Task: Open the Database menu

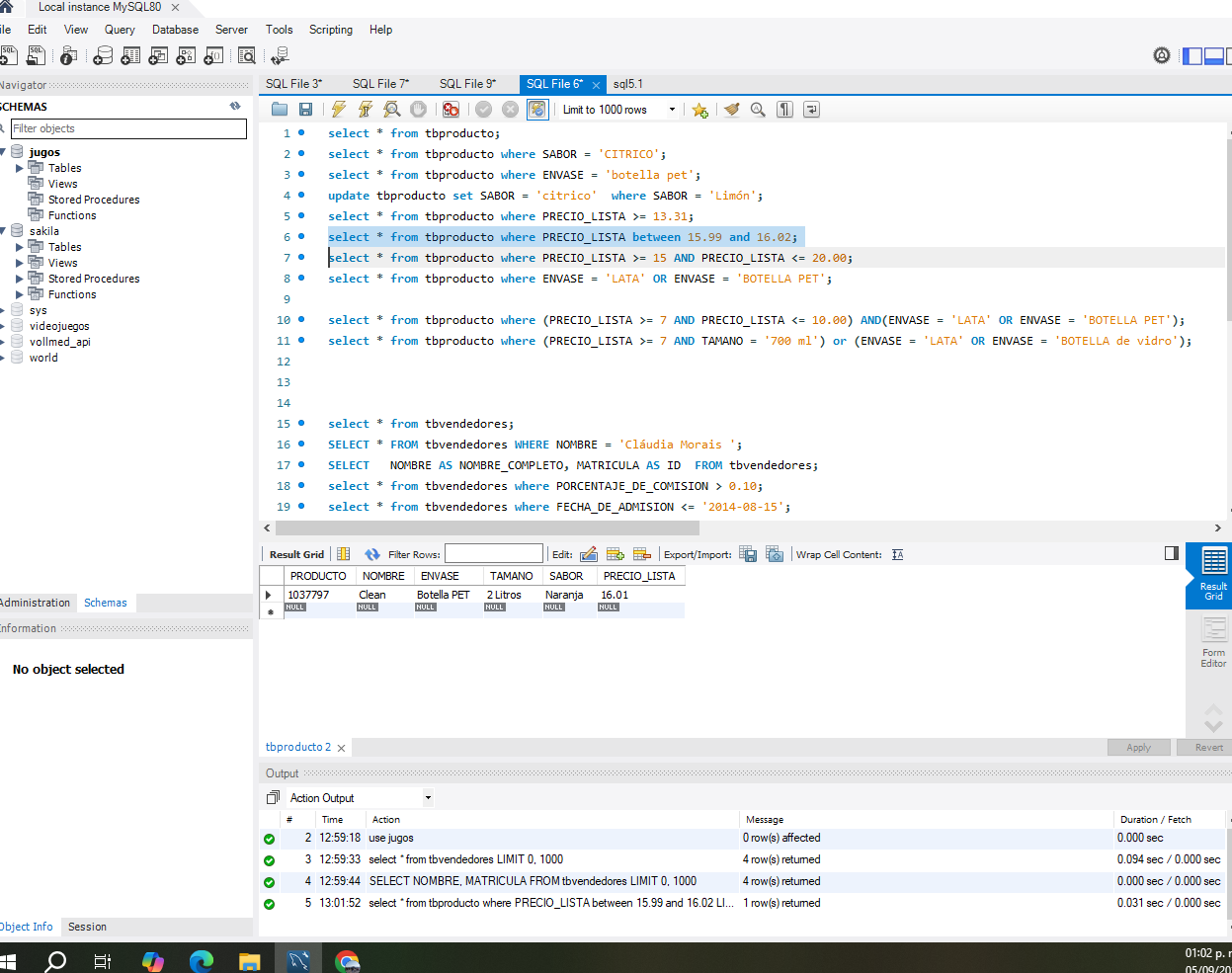Action: click(175, 30)
